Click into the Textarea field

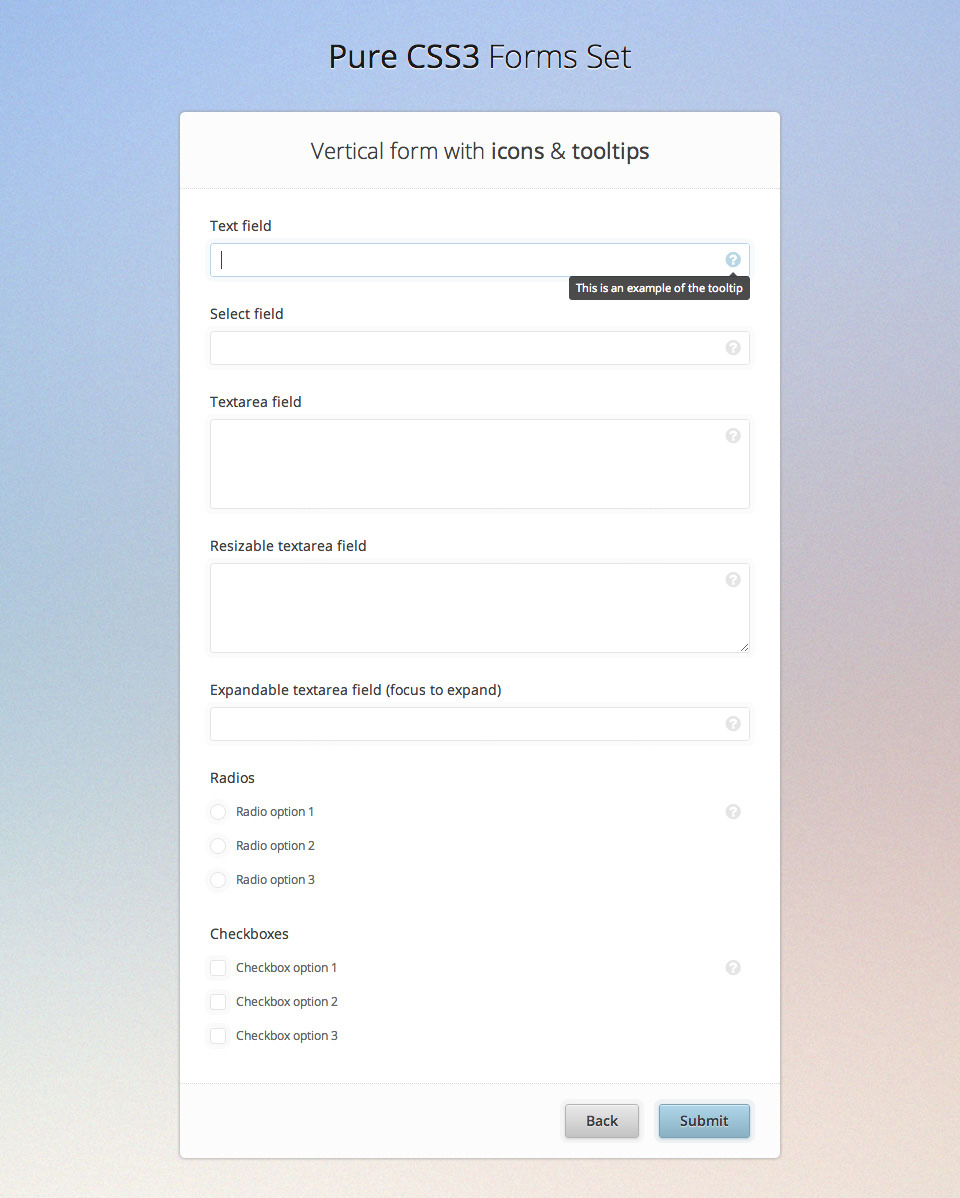coord(465,464)
